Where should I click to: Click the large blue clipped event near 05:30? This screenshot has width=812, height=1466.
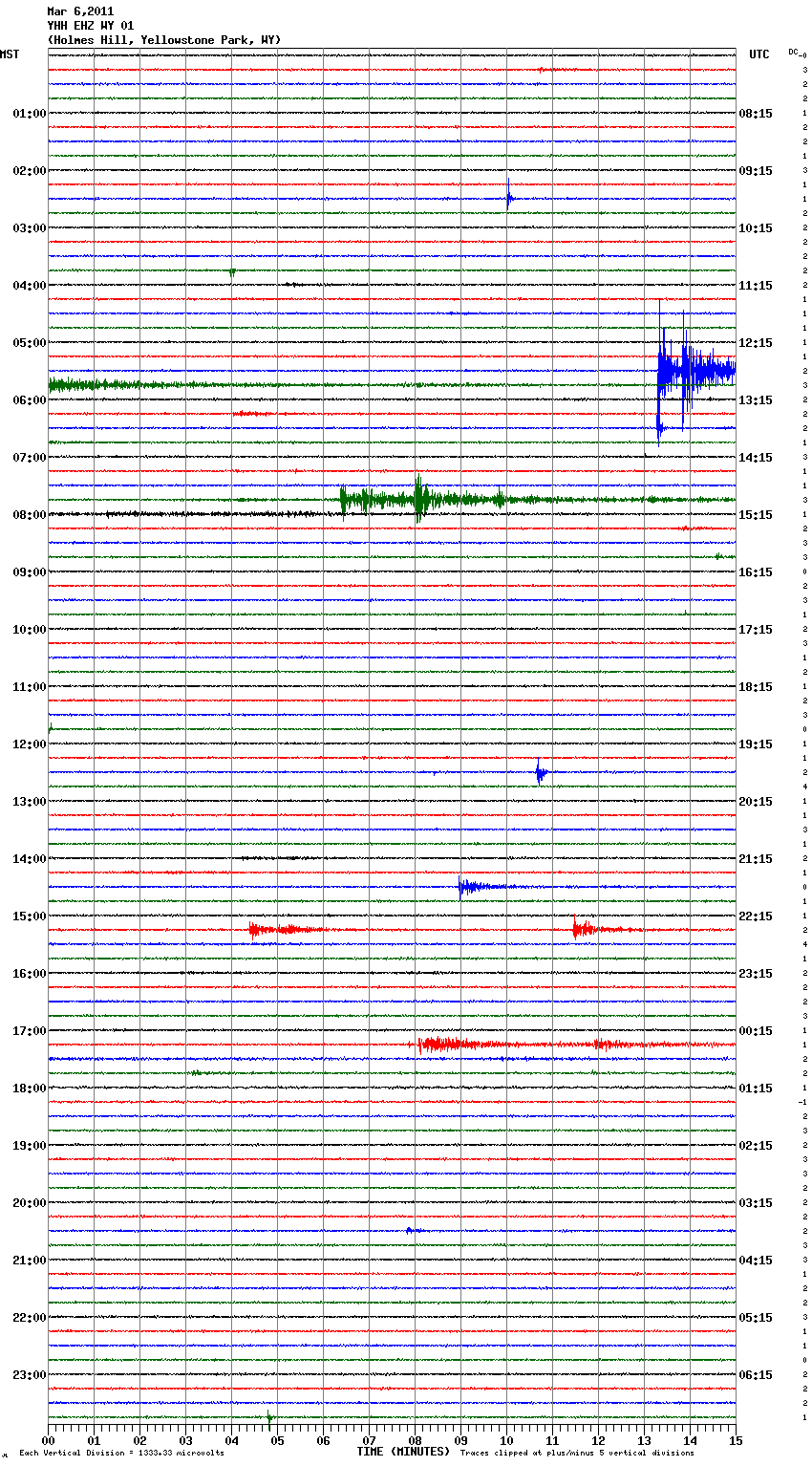[x=695, y=371]
